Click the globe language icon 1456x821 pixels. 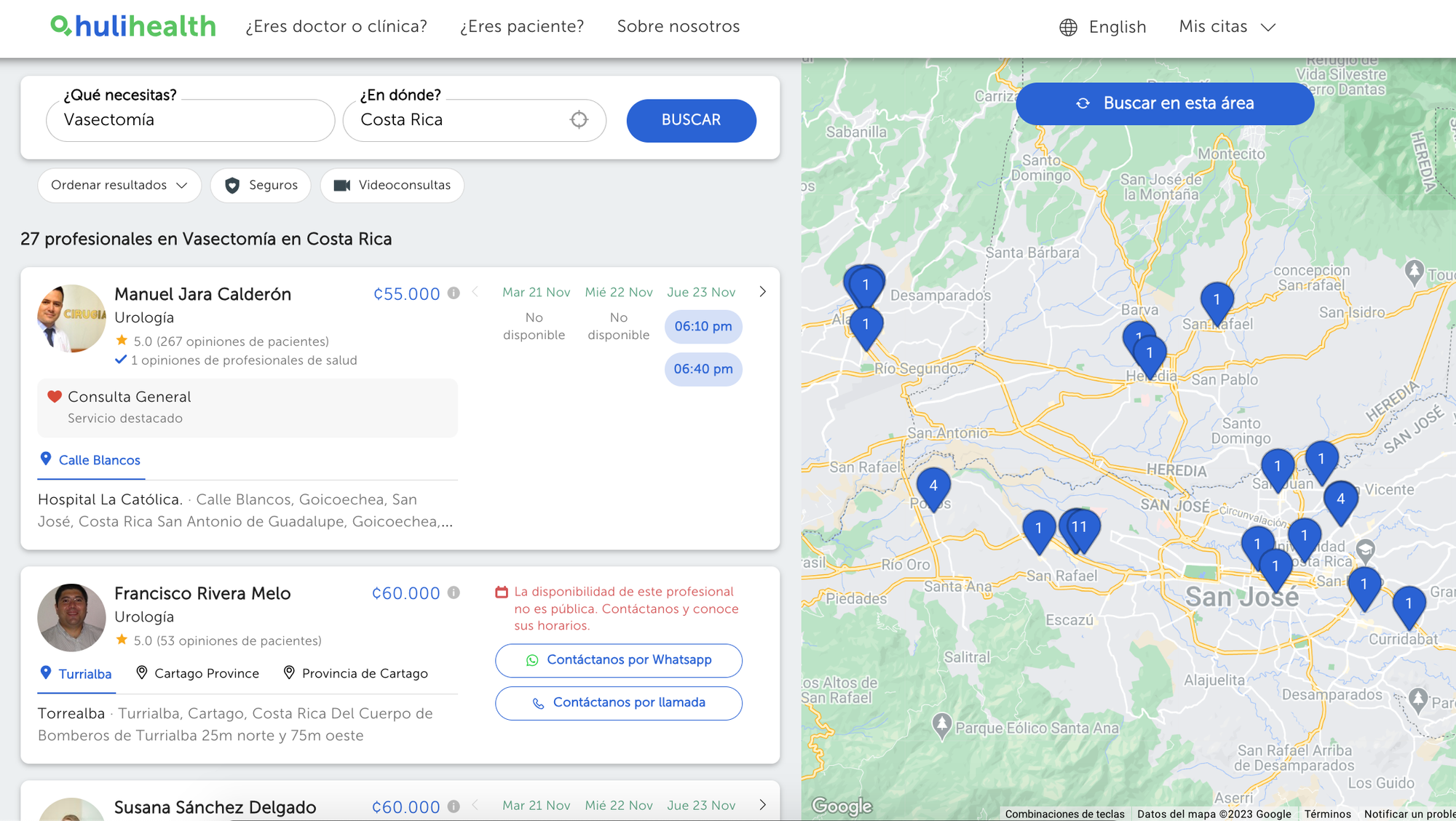[1068, 28]
